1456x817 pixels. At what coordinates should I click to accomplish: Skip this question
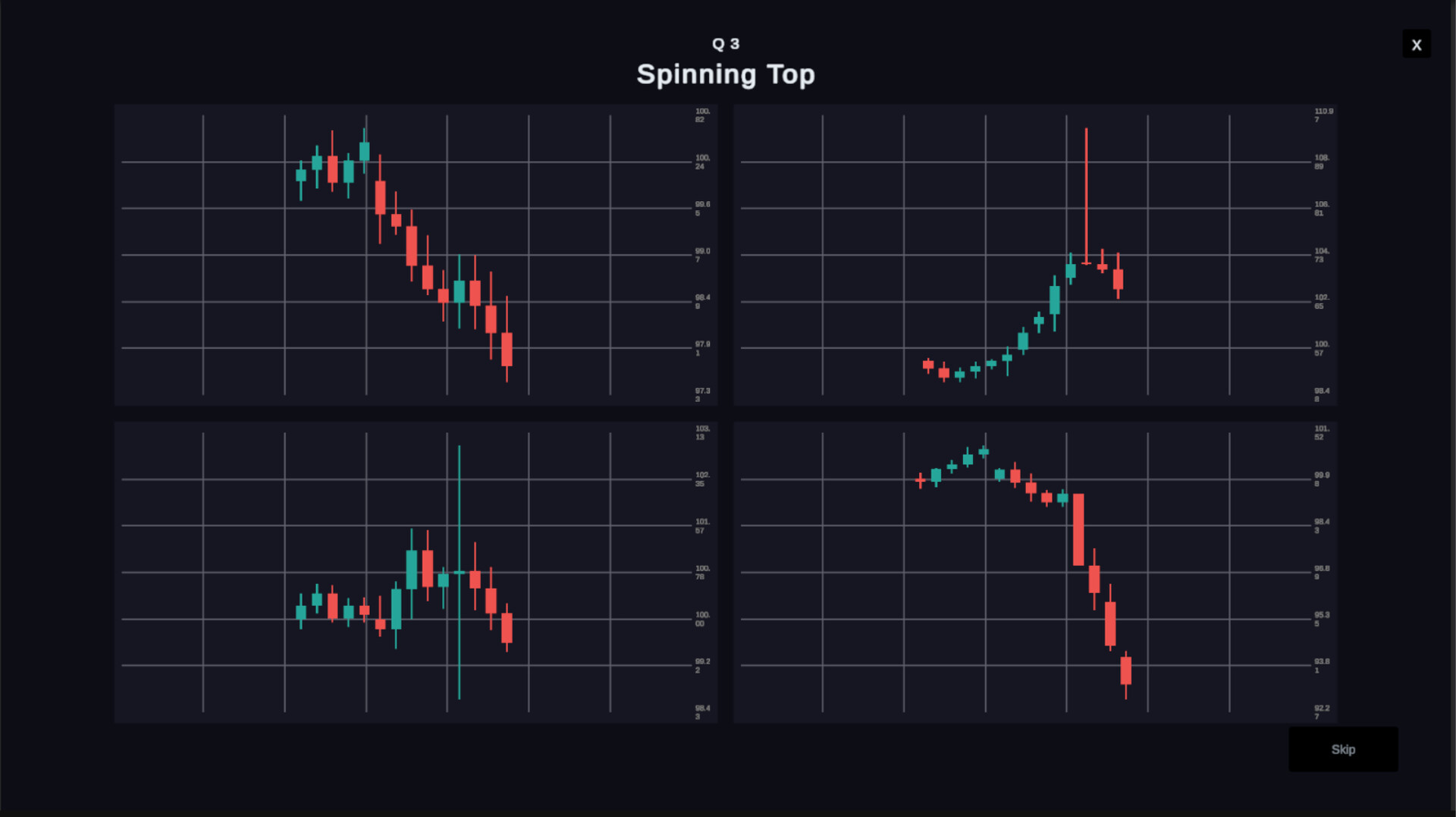pyautogui.click(x=1343, y=749)
